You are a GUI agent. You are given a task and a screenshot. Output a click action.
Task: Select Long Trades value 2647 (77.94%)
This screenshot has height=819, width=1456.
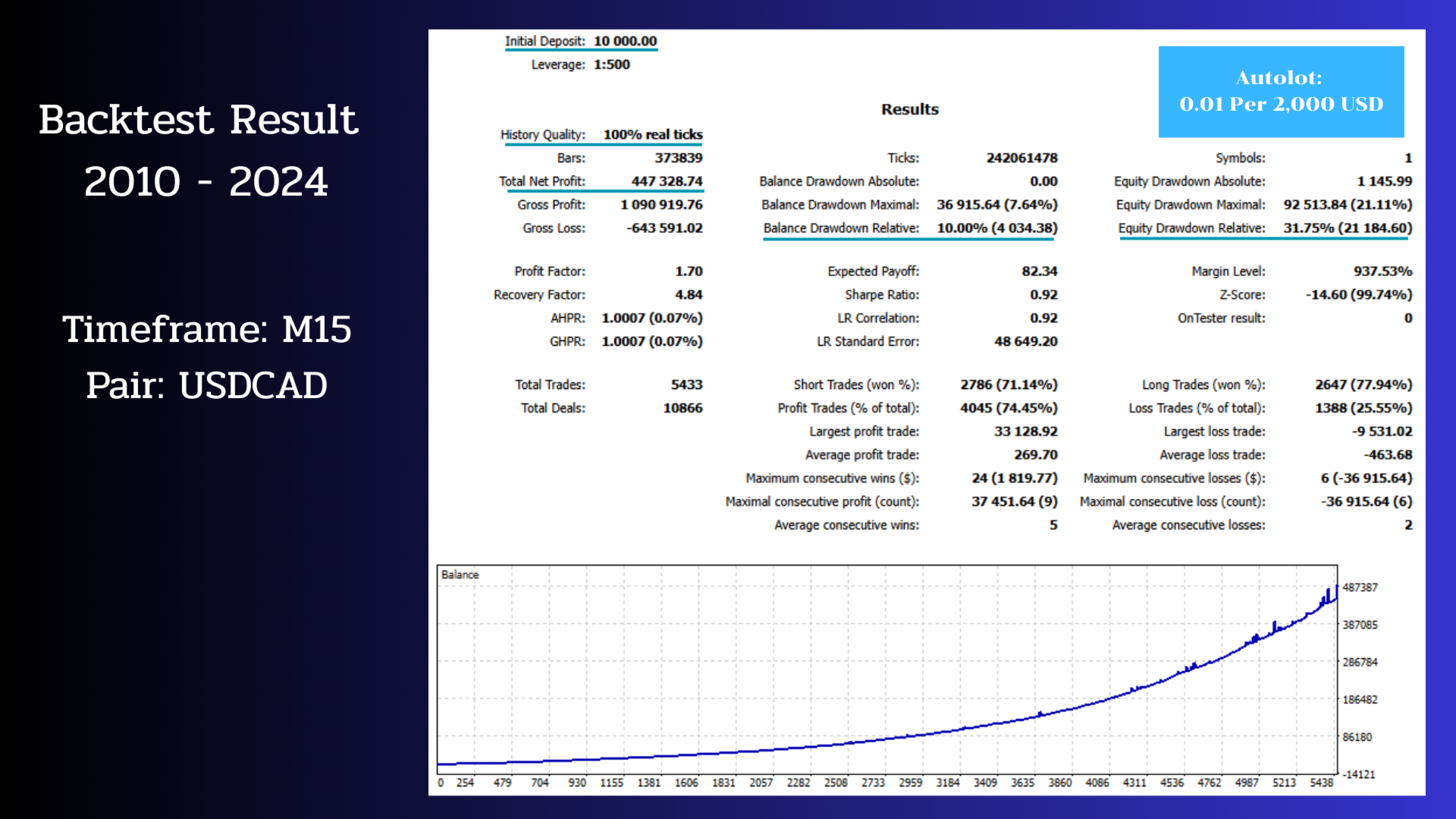click(1363, 385)
